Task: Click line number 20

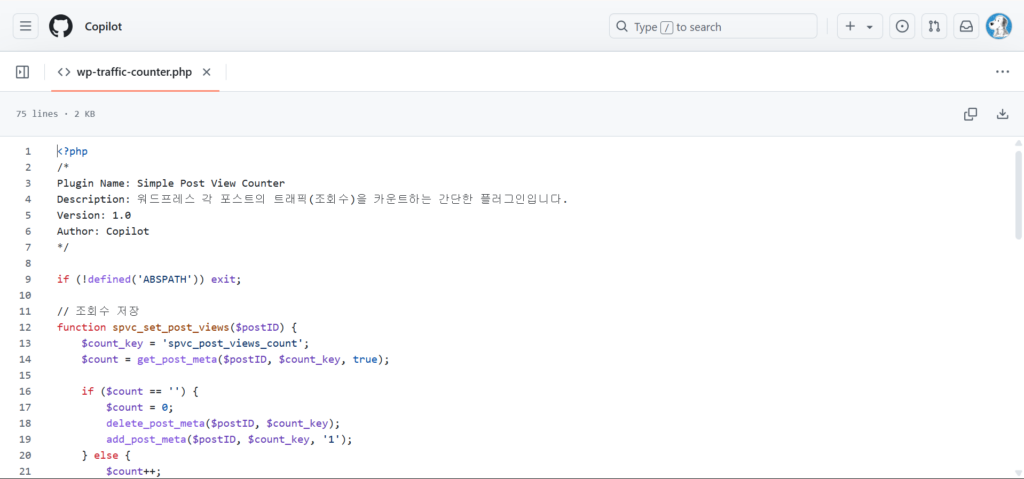Action: click(25, 455)
